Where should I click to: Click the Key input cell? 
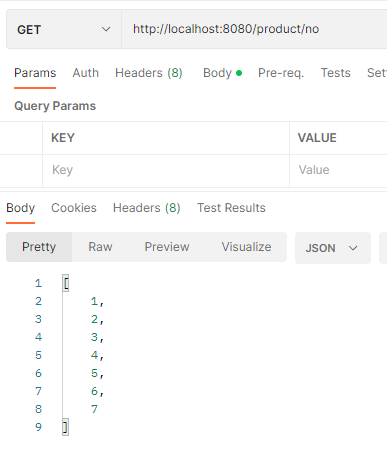166,170
